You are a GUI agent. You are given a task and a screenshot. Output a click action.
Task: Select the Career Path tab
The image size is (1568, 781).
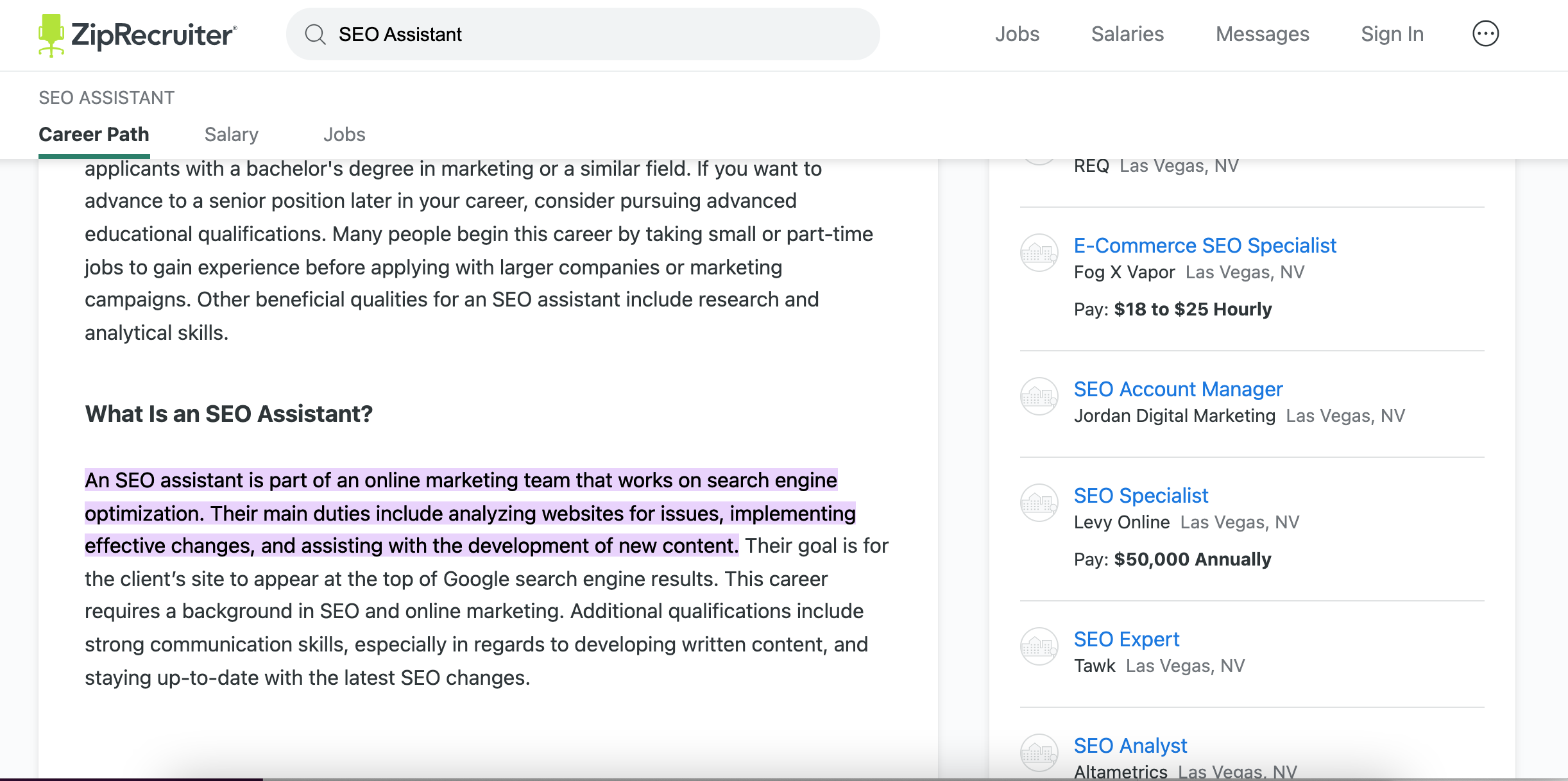pyautogui.click(x=94, y=134)
